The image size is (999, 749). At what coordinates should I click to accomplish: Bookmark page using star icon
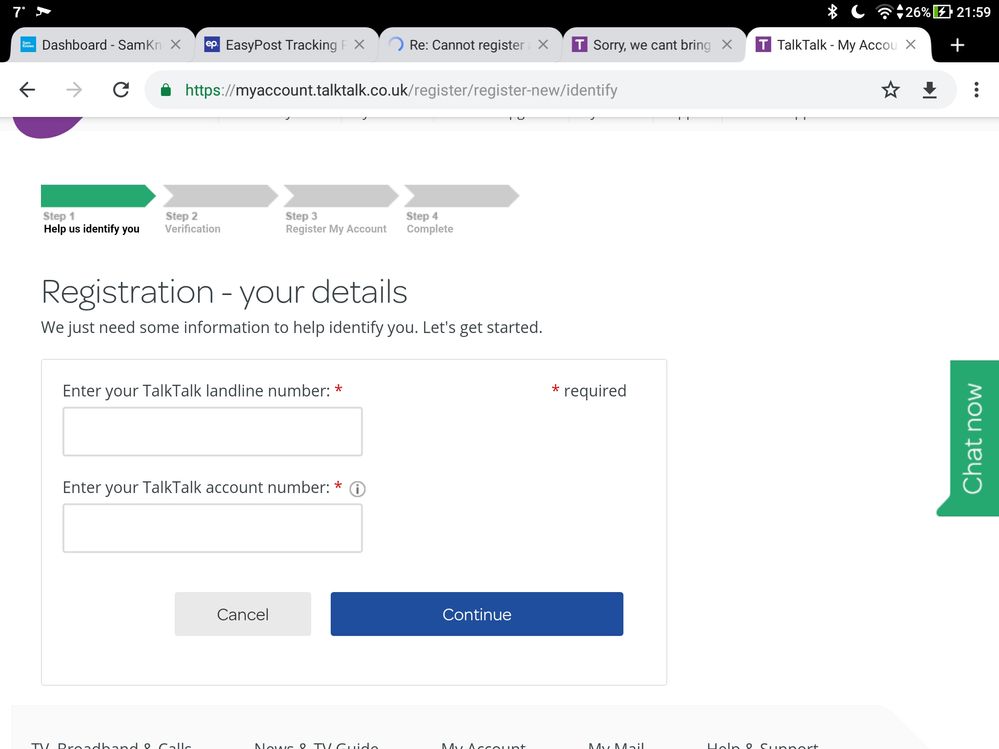890,90
